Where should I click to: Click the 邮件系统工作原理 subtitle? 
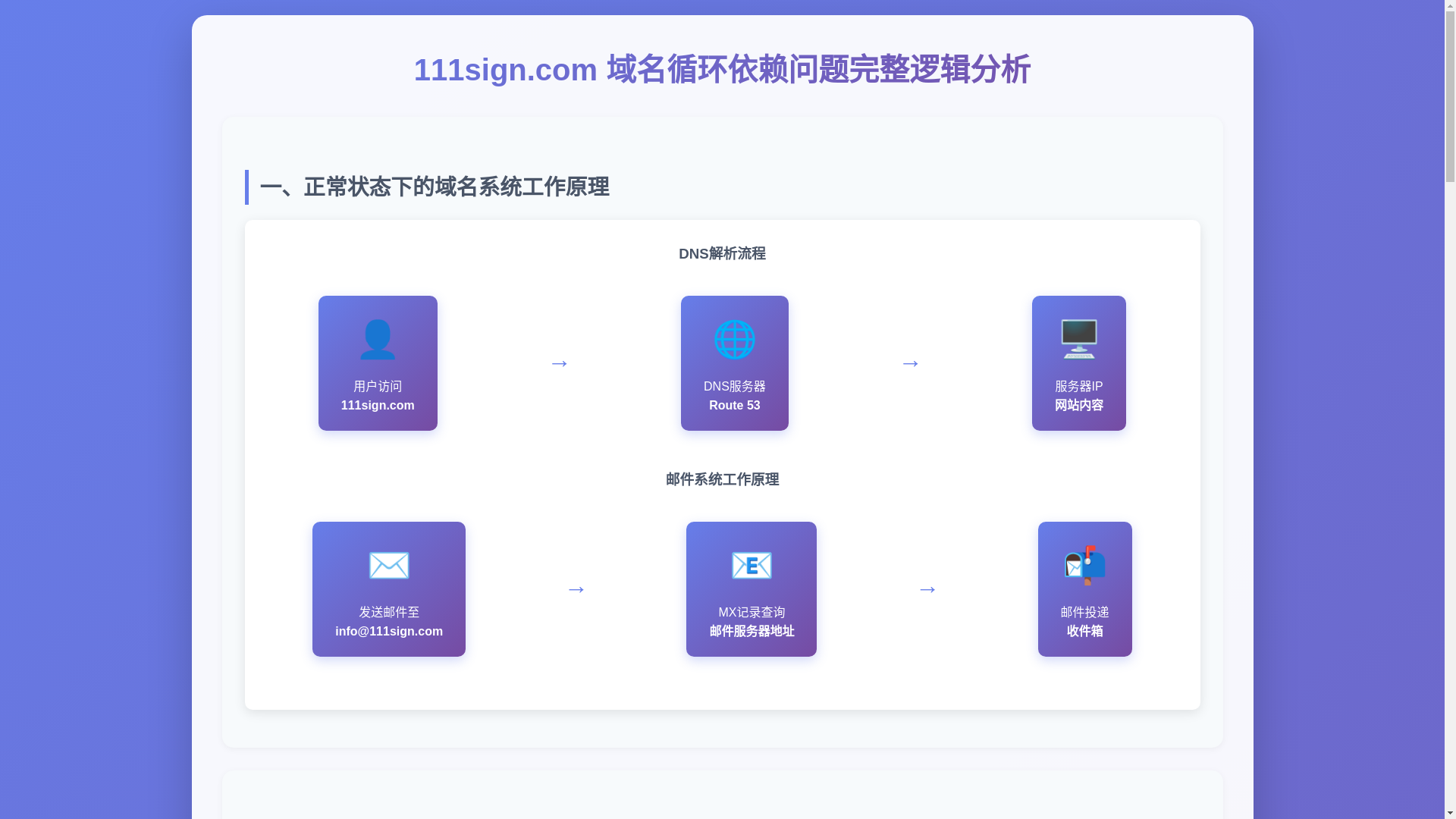pyautogui.click(x=722, y=480)
